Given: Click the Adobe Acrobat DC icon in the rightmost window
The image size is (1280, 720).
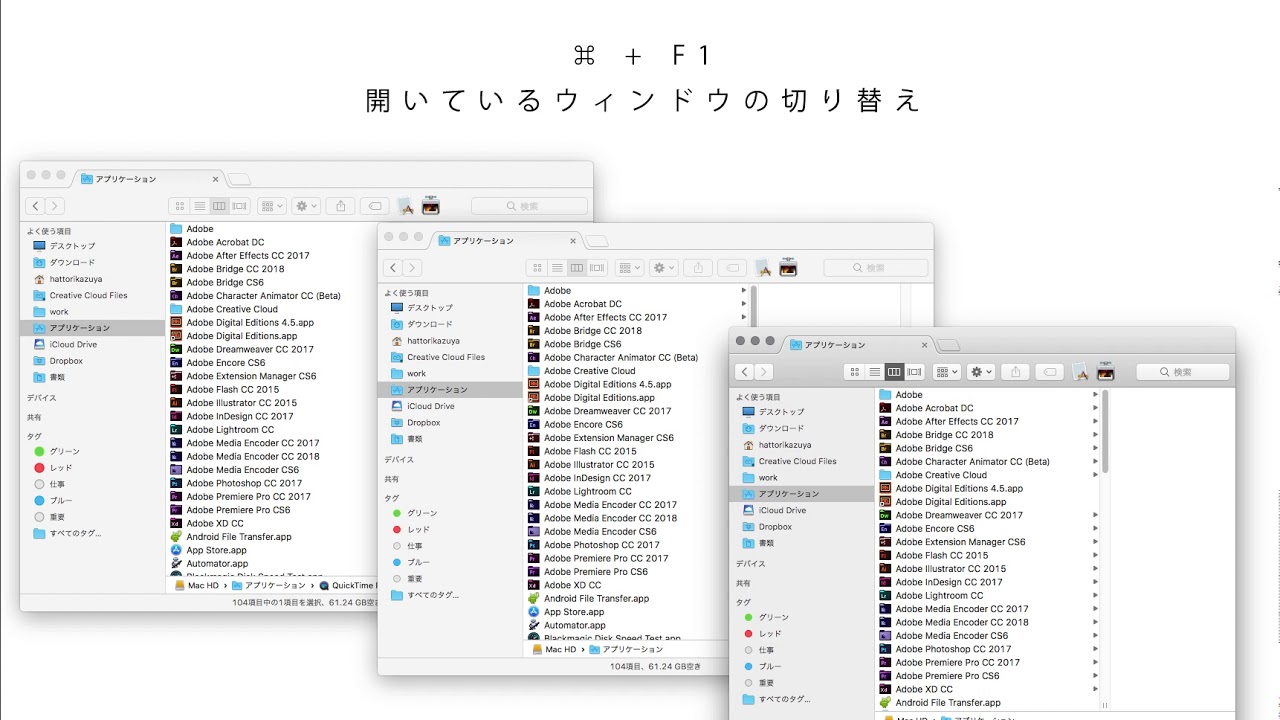Looking at the screenshot, I should (885, 408).
